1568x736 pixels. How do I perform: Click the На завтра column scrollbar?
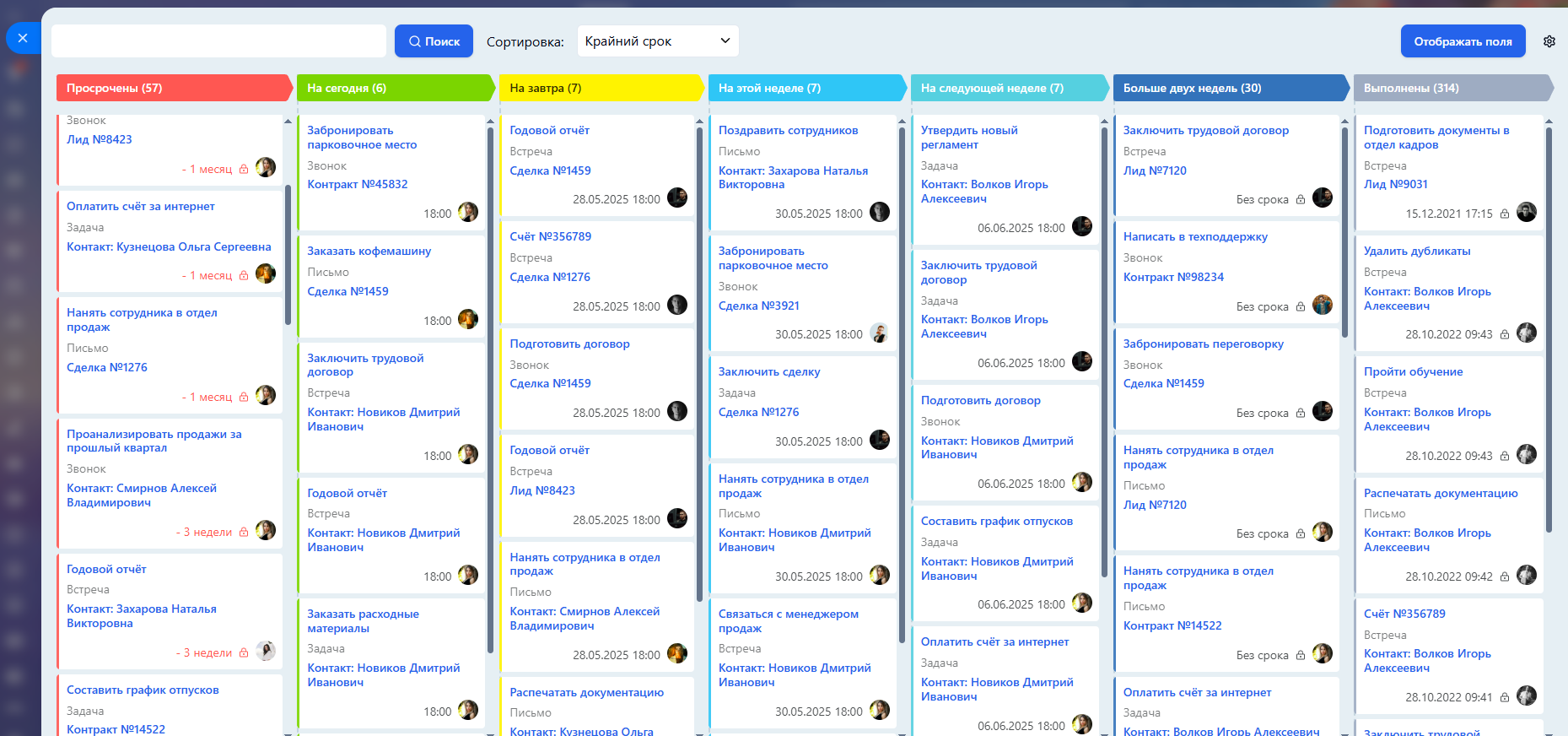pyautogui.click(x=699, y=365)
